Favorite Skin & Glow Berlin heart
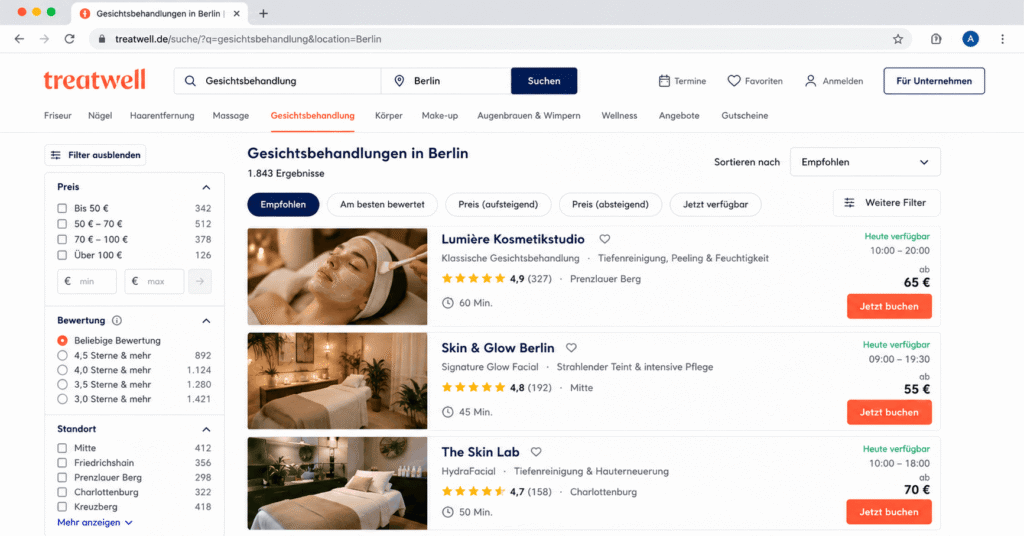Image resolution: width=1024 pixels, height=536 pixels. pos(571,348)
